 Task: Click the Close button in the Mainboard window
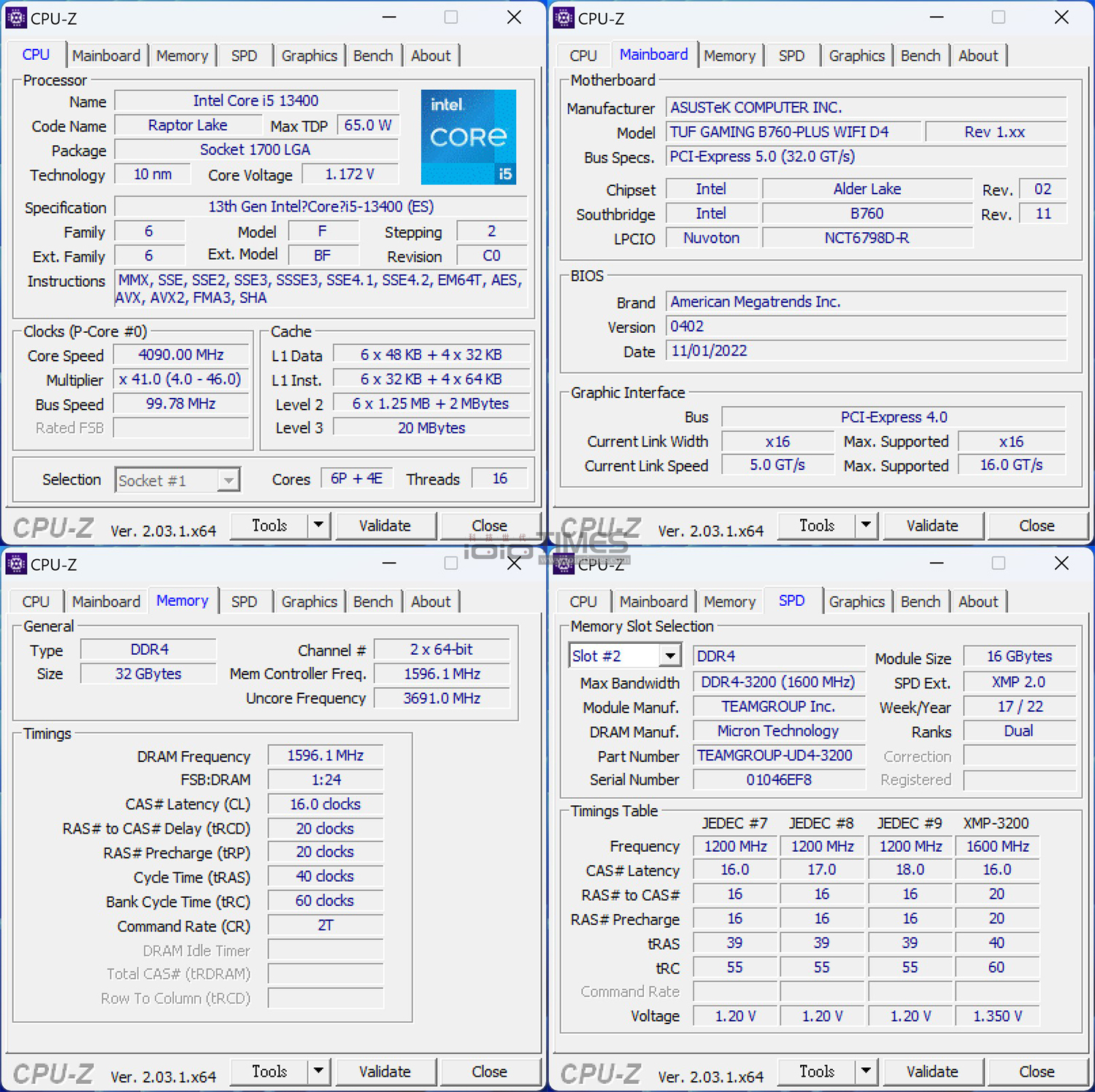pyautogui.click(x=1037, y=526)
